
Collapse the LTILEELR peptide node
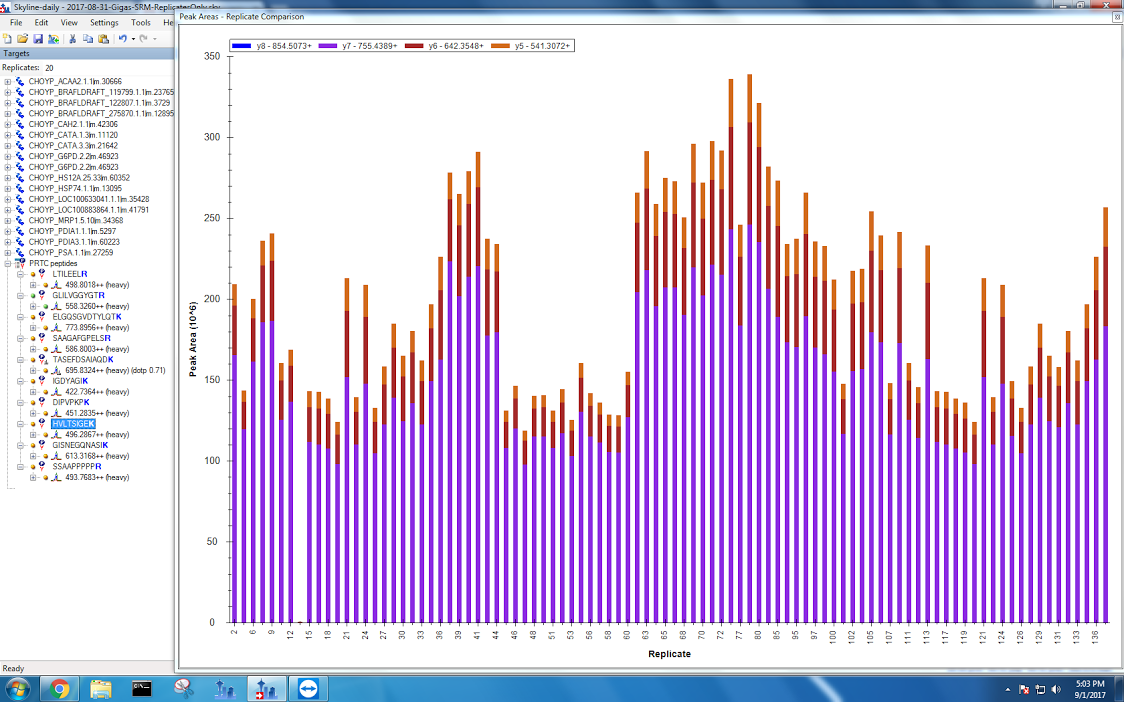tap(21, 274)
